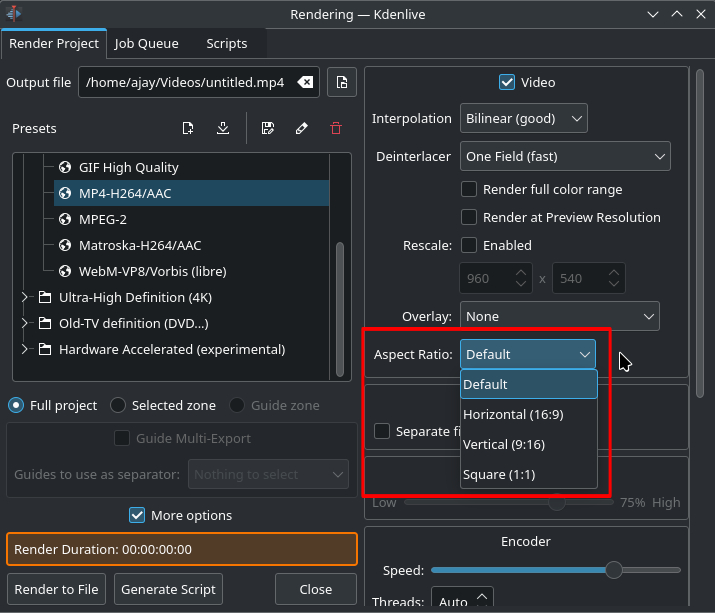Create a new render preset

[188, 128]
